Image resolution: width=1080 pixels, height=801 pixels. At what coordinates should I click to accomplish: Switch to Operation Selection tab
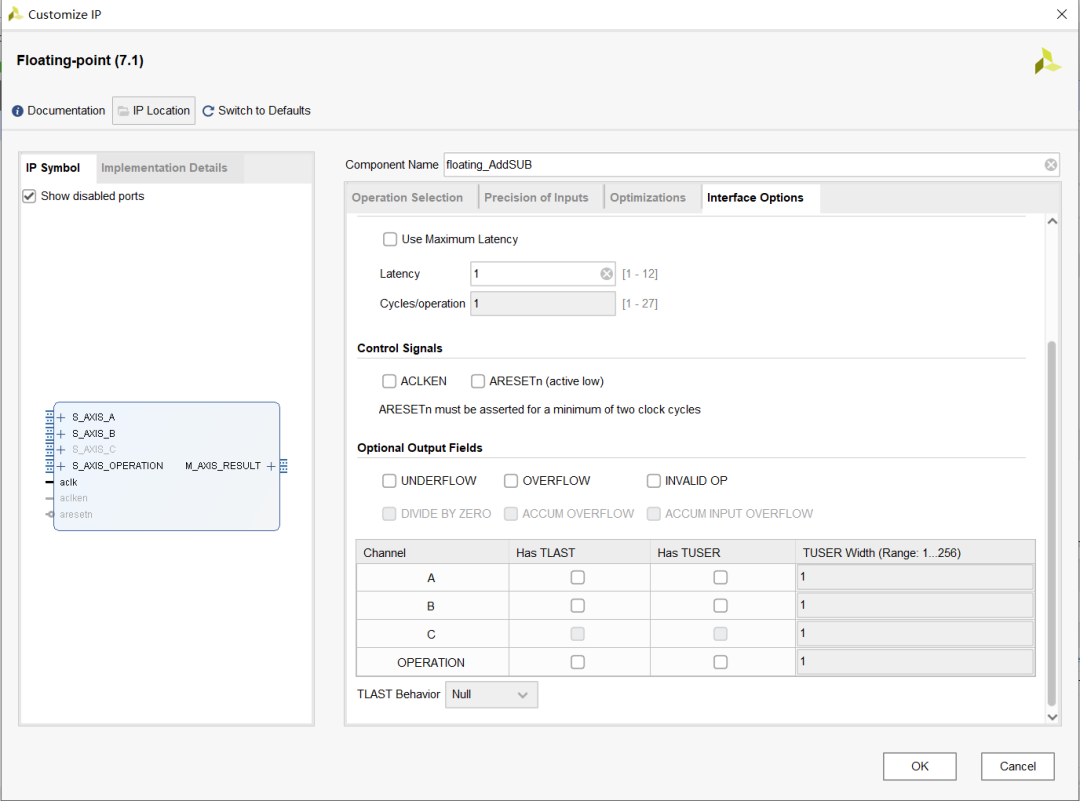point(407,198)
